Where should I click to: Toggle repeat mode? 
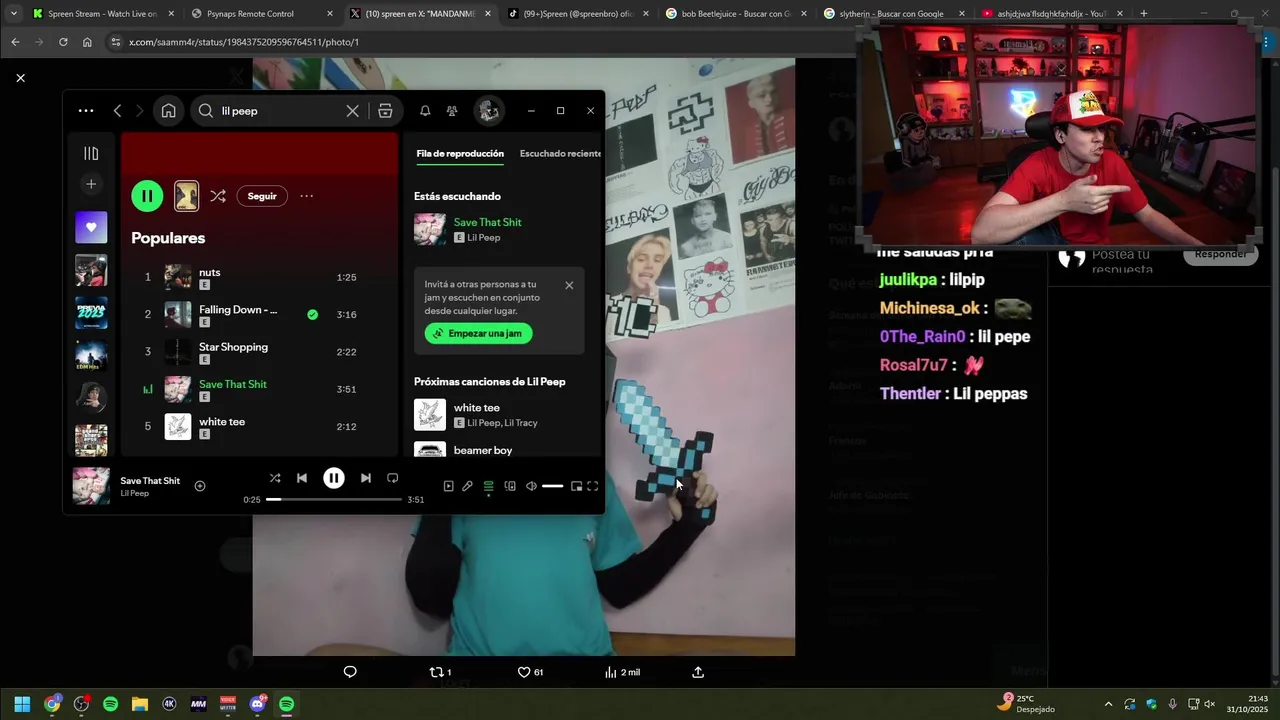point(392,478)
